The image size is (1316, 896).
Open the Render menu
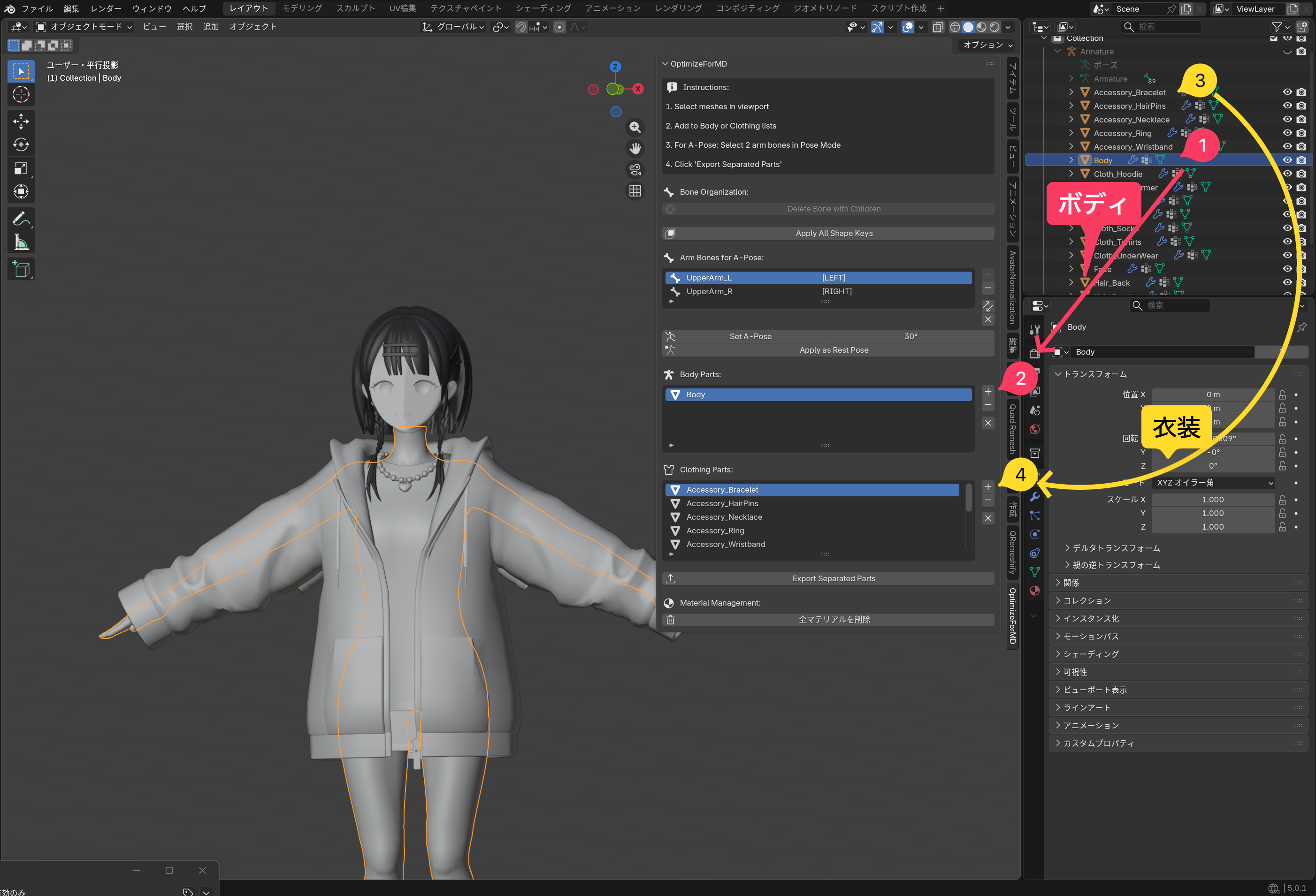(106, 8)
